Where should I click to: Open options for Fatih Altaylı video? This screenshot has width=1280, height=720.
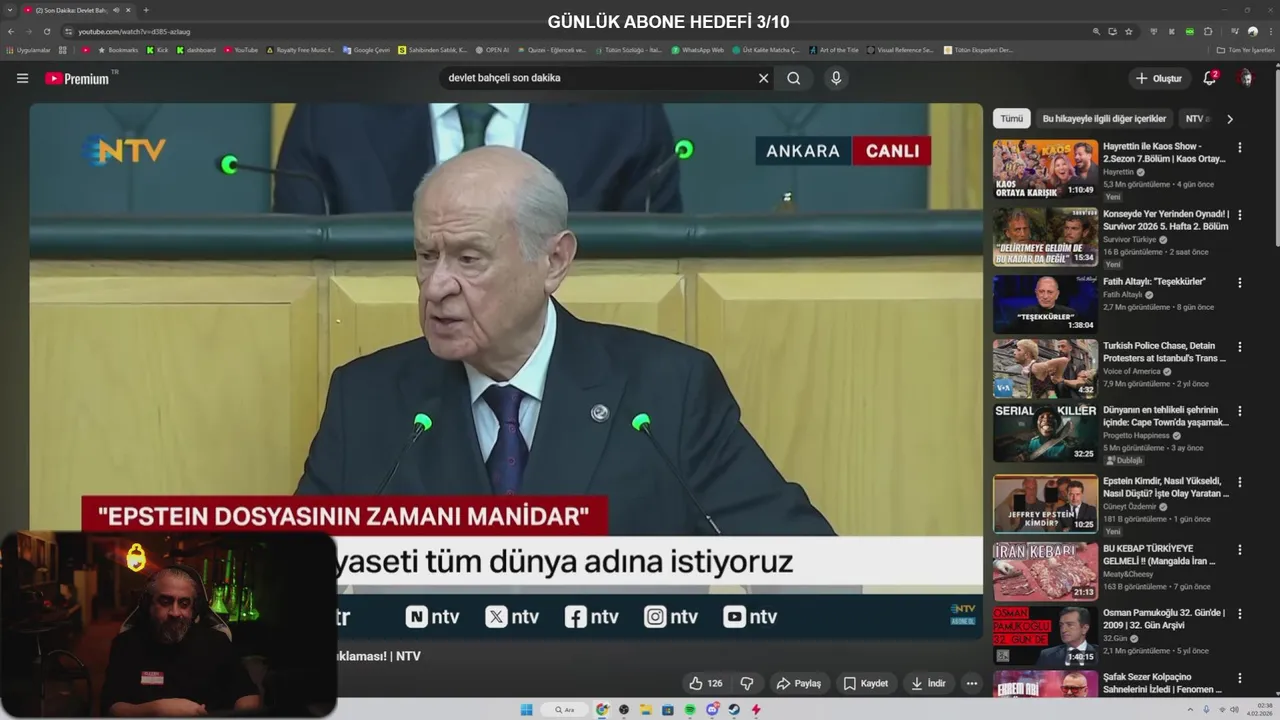point(1240,282)
